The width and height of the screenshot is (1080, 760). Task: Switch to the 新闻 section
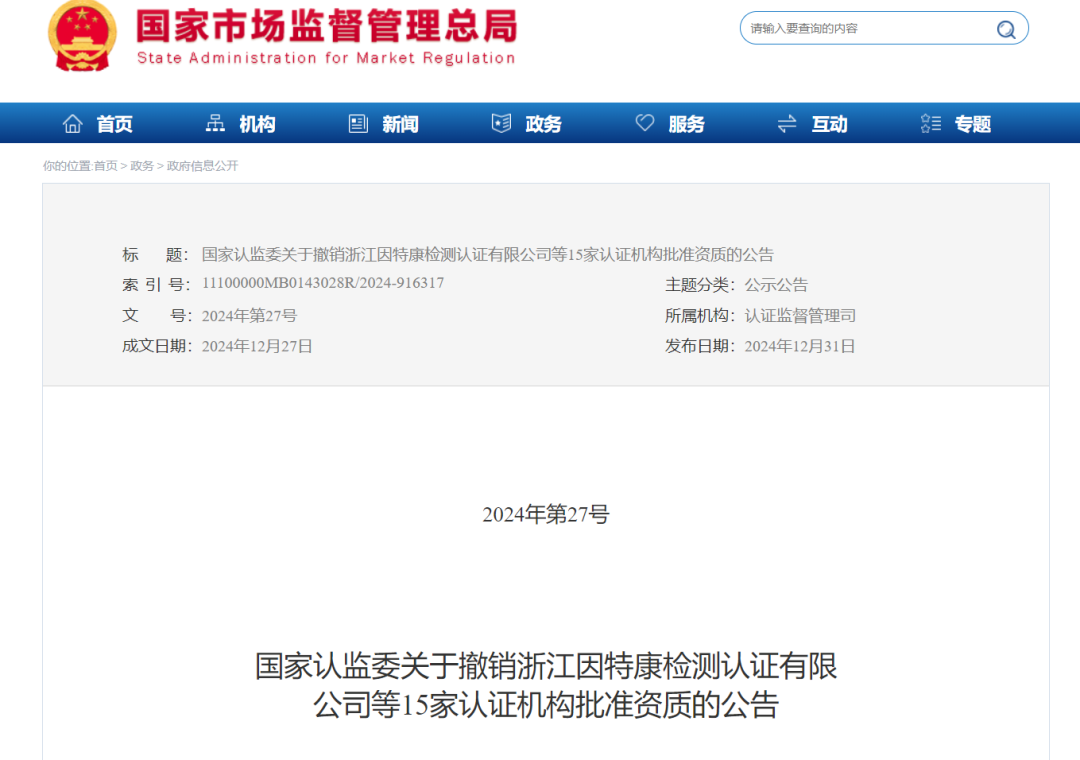401,123
